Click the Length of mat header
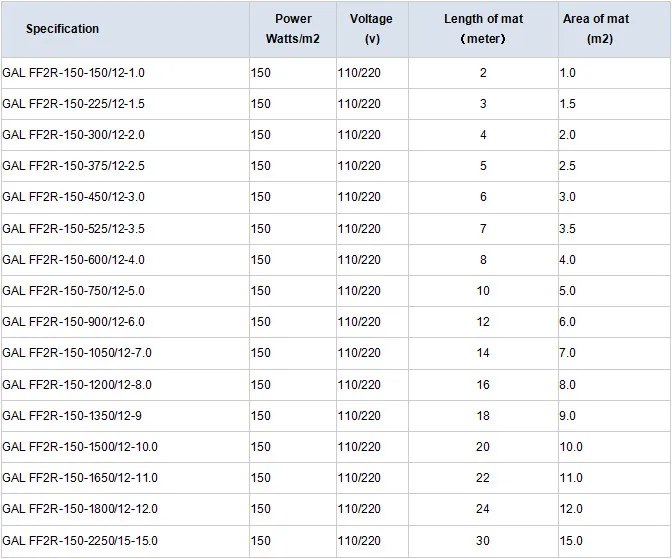The image size is (672, 559). (x=483, y=29)
